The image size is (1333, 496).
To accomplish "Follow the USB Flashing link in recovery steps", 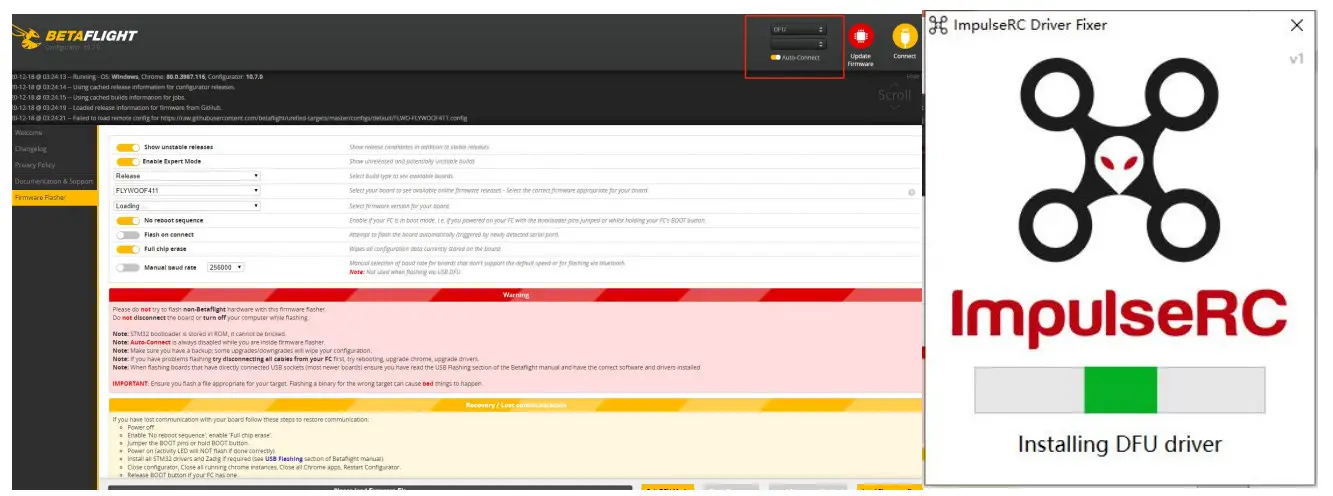I will [284, 457].
